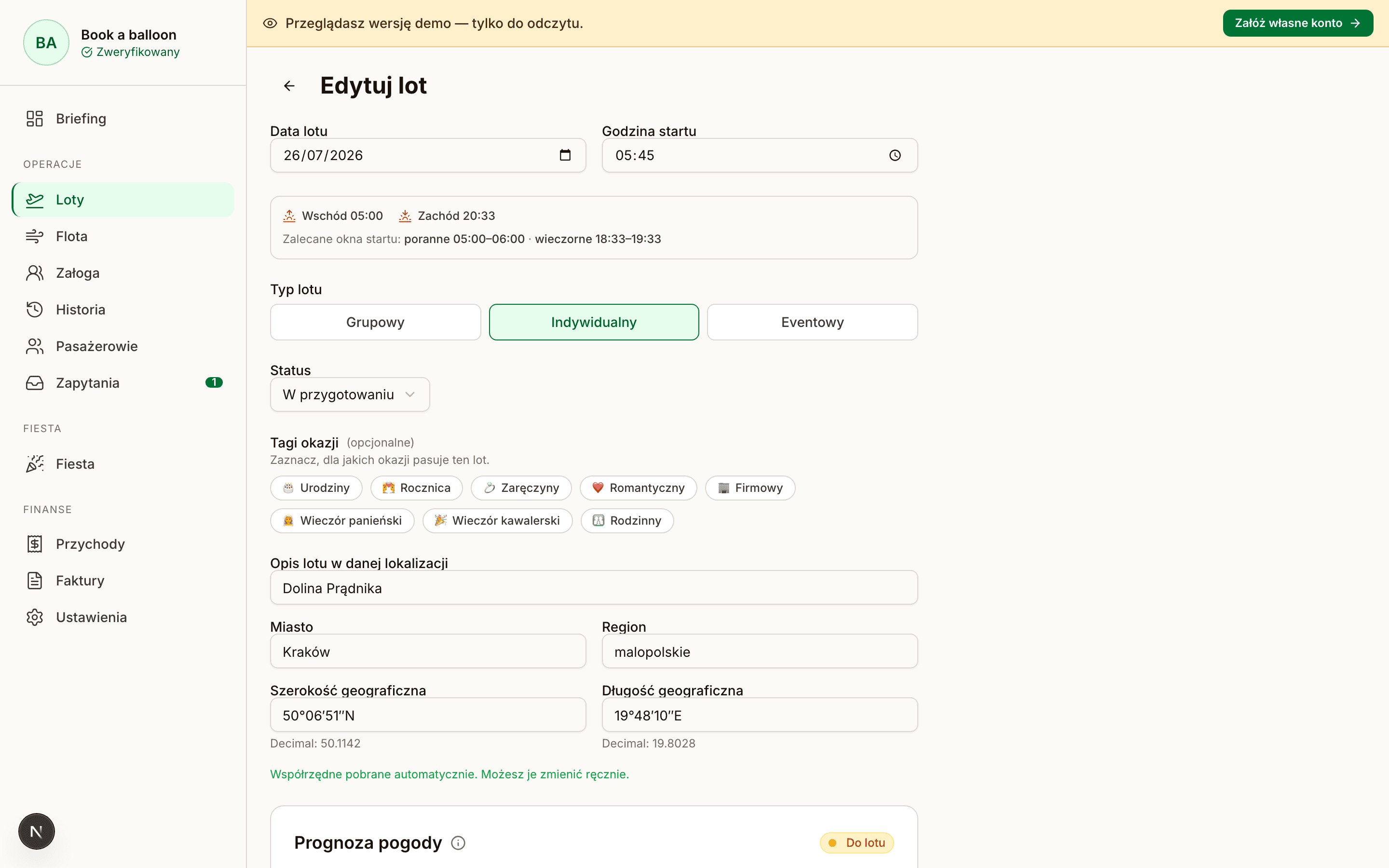Toggle the Firmowy occasion tag
The height and width of the screenshot is (868, 1389).
click(750, 488)
